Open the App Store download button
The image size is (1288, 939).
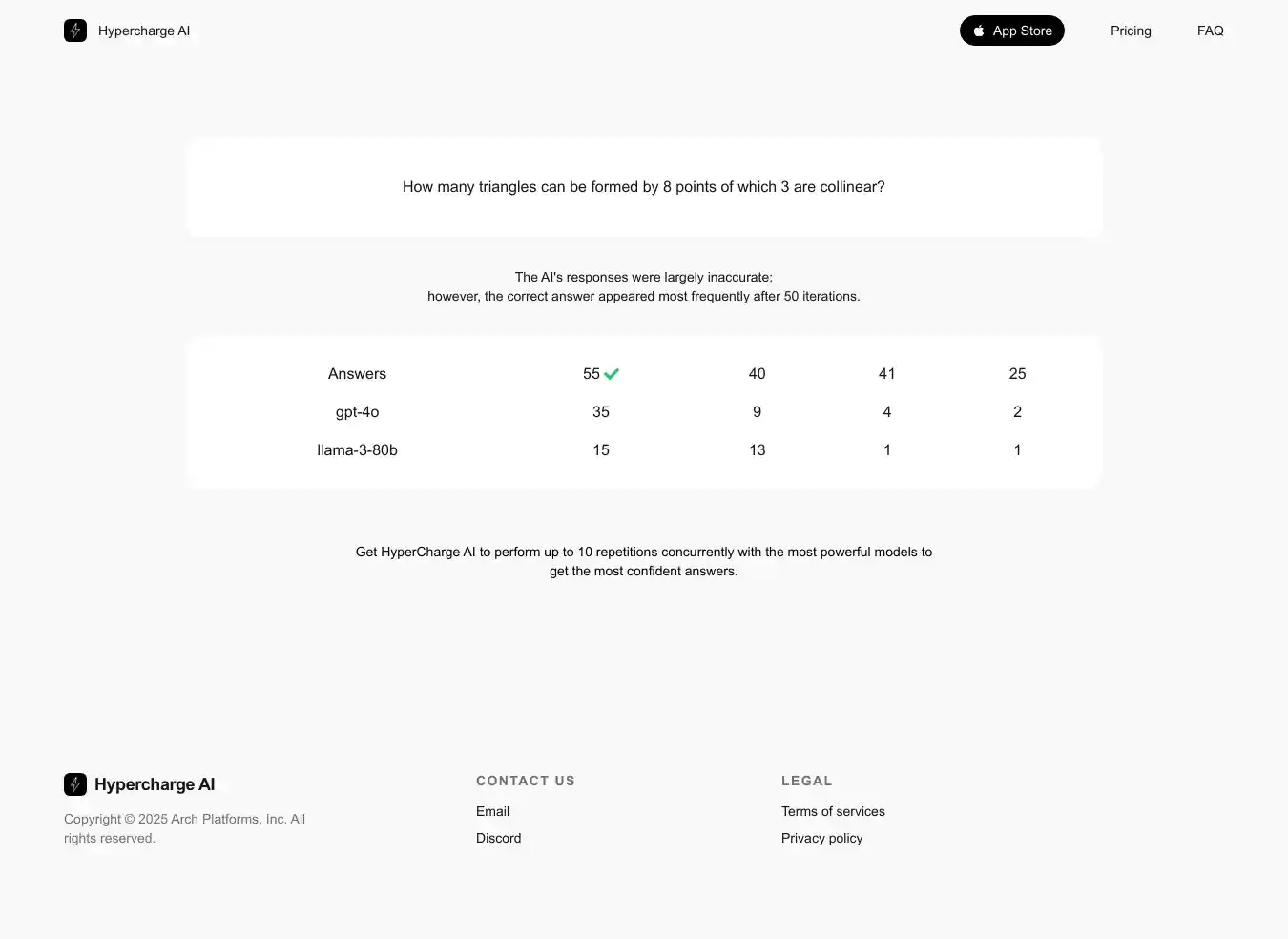pos(1011,31)
